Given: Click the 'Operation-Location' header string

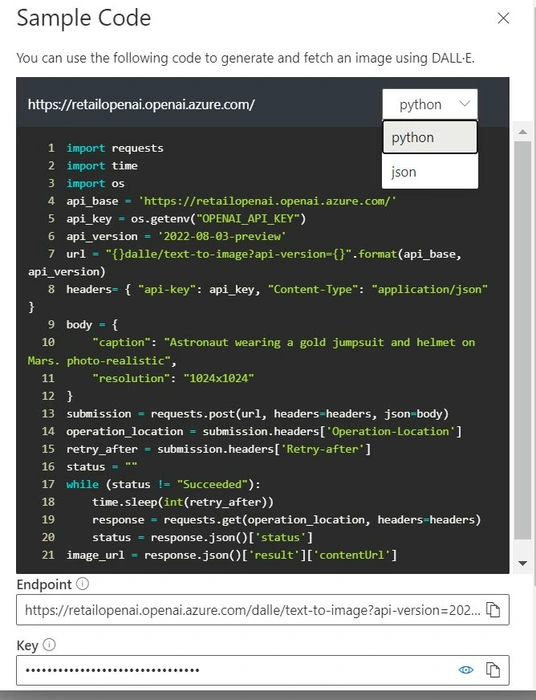Looking at the screenshot, I should (x=391, y=431).
